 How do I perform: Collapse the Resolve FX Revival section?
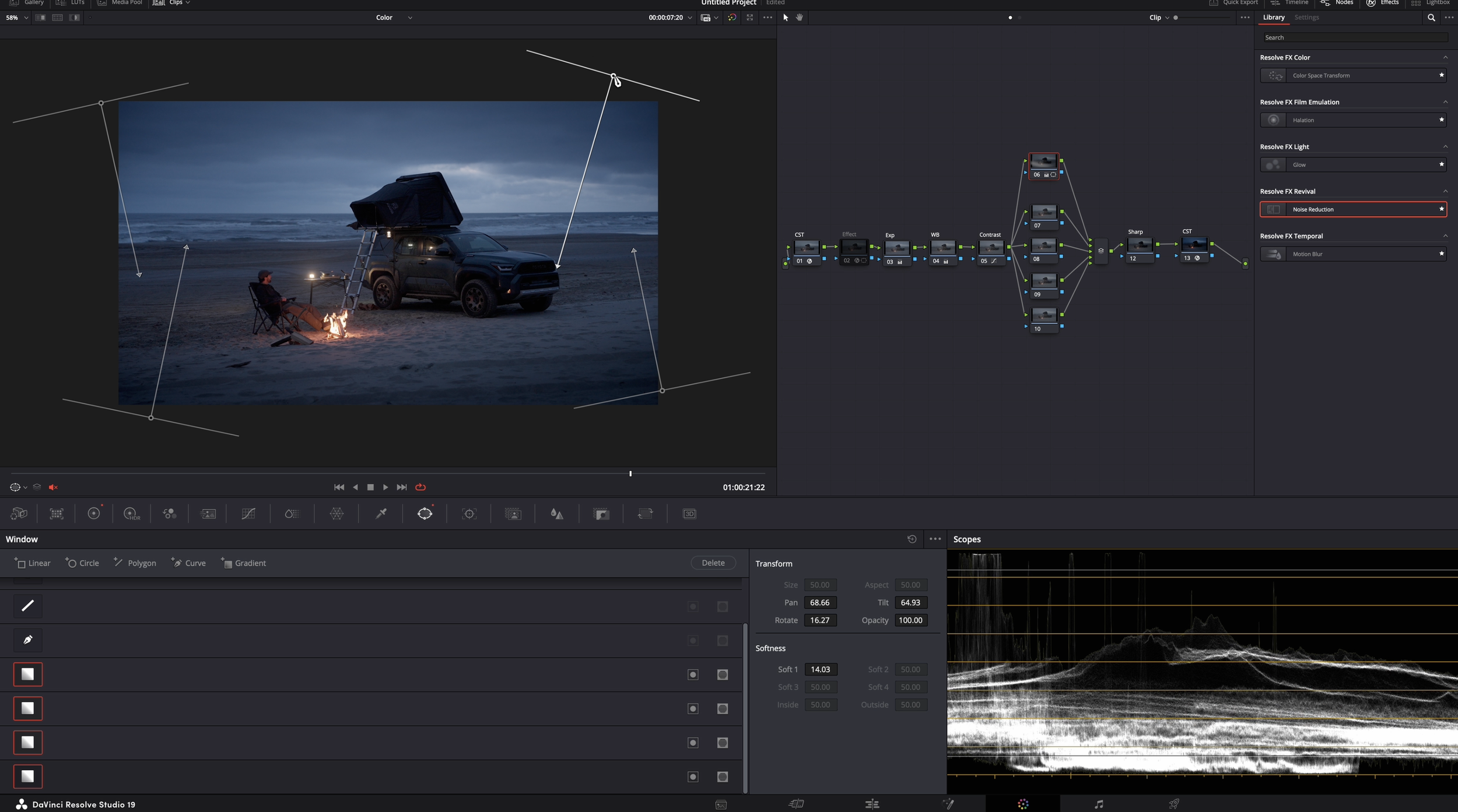point(1445,191)
